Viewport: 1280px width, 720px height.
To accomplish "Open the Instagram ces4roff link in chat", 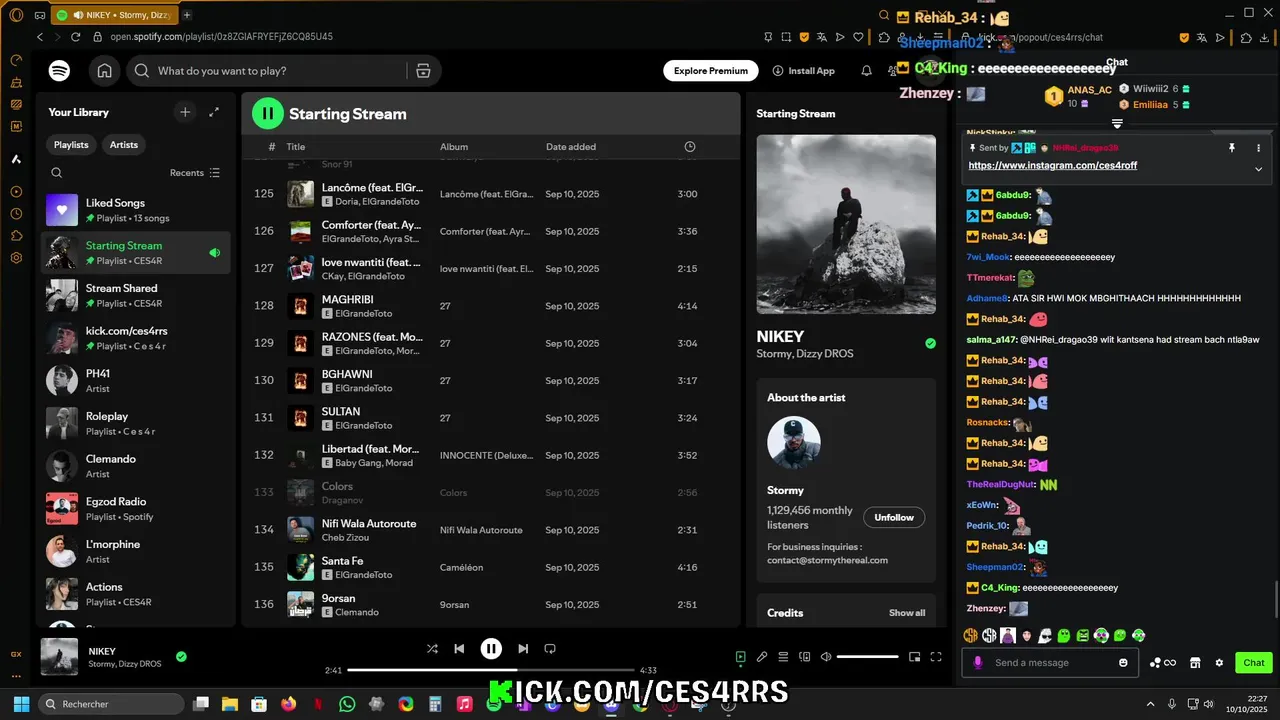I will click(1053, 166).
